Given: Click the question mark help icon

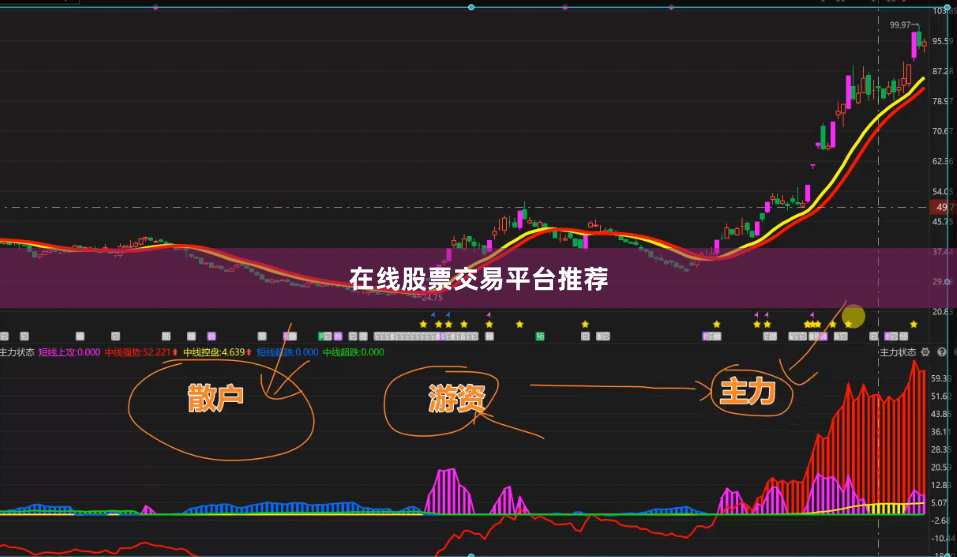Looking at the screenshot, I should click(x=941, y=352).
